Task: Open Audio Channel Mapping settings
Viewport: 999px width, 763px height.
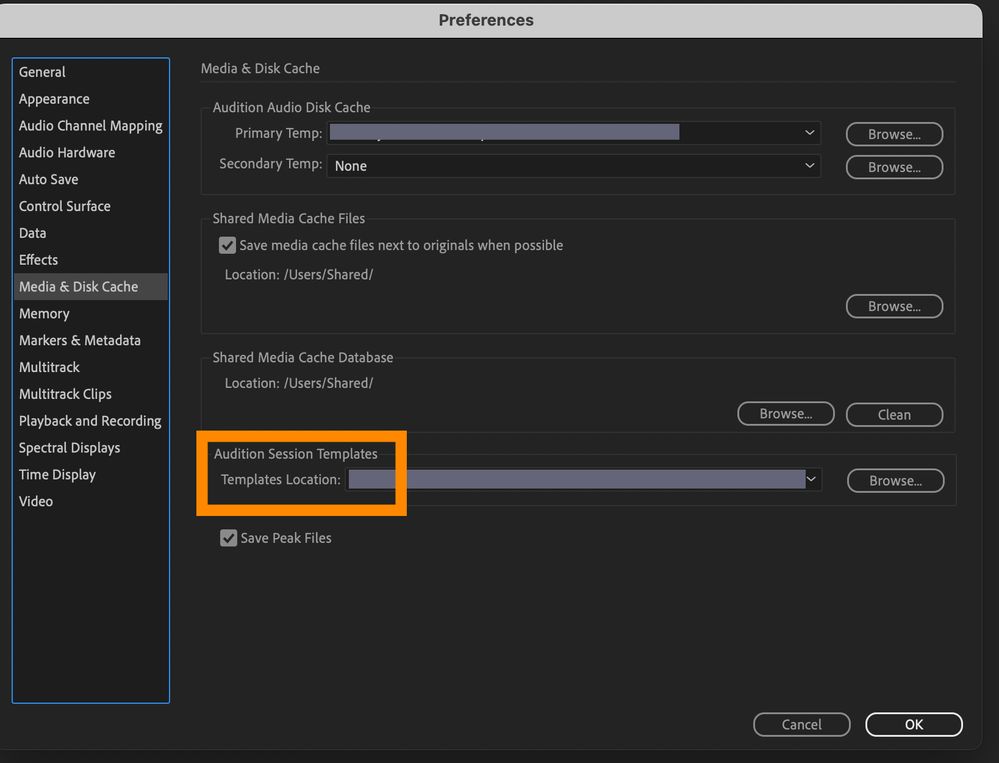Action: click(x=90, y=126)
